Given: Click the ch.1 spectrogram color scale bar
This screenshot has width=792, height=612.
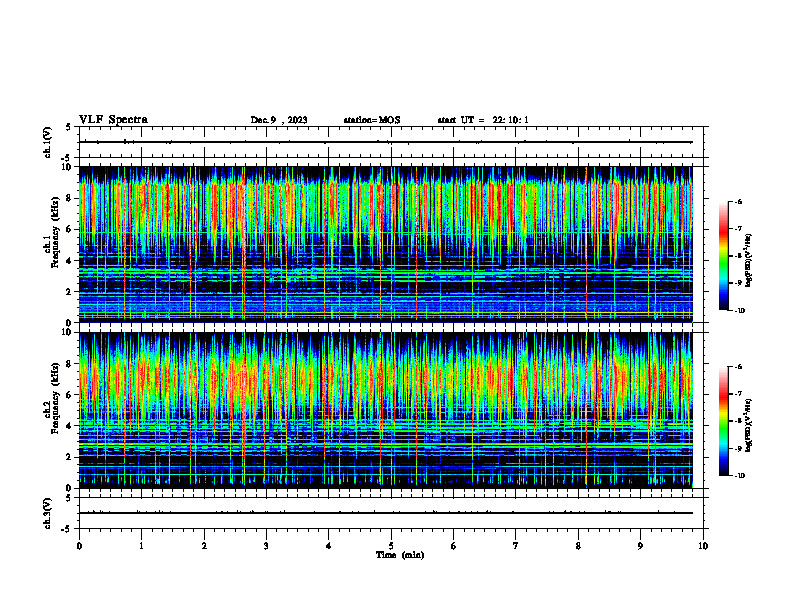Looking at the screenshot, I should [x=723, y=256].
